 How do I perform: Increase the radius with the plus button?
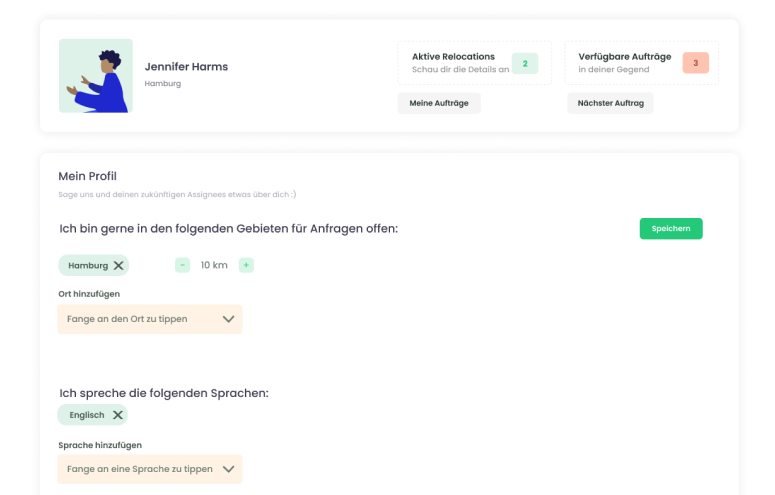click(246, 265)
